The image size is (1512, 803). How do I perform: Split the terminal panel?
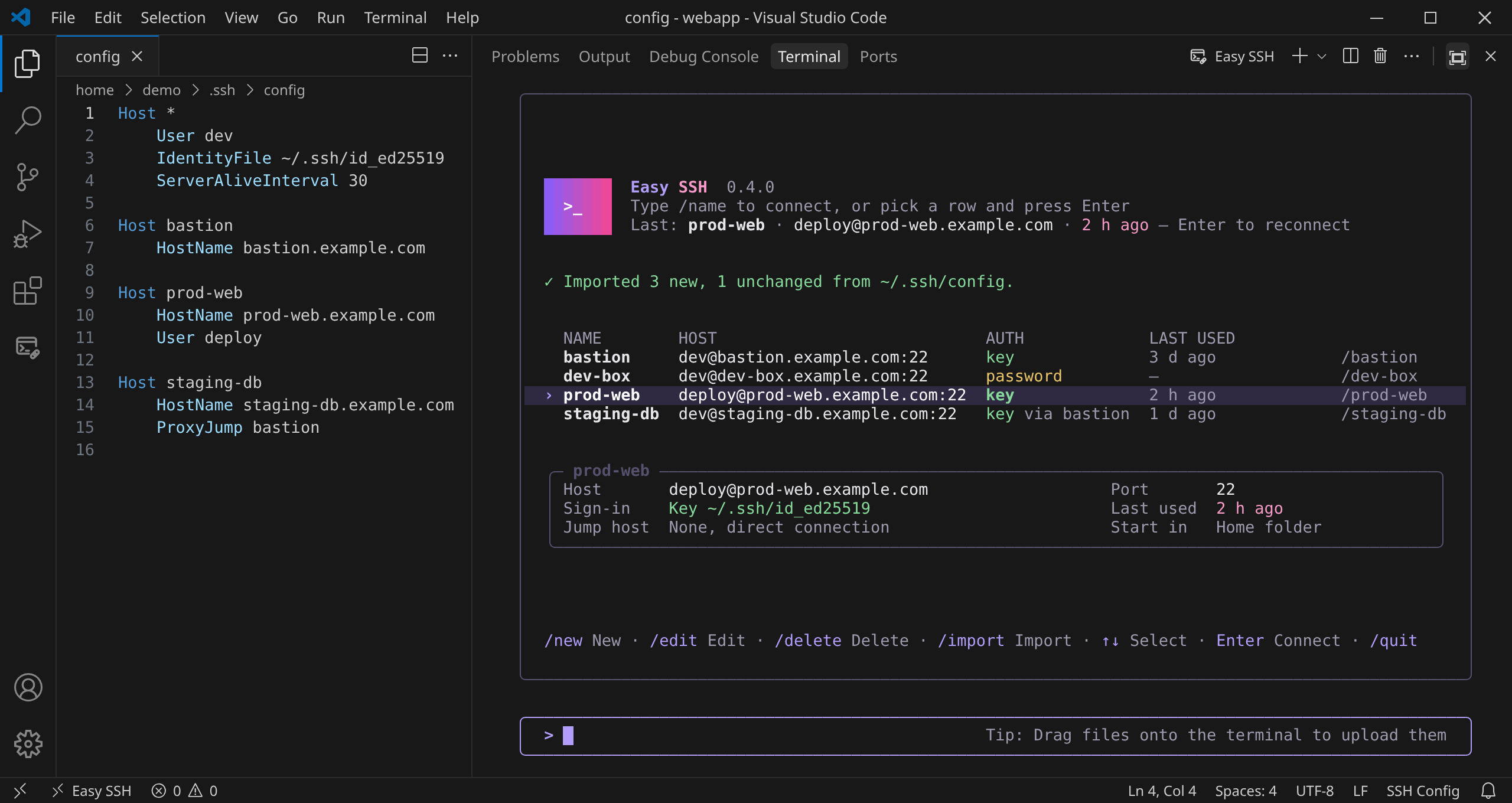1351,56
